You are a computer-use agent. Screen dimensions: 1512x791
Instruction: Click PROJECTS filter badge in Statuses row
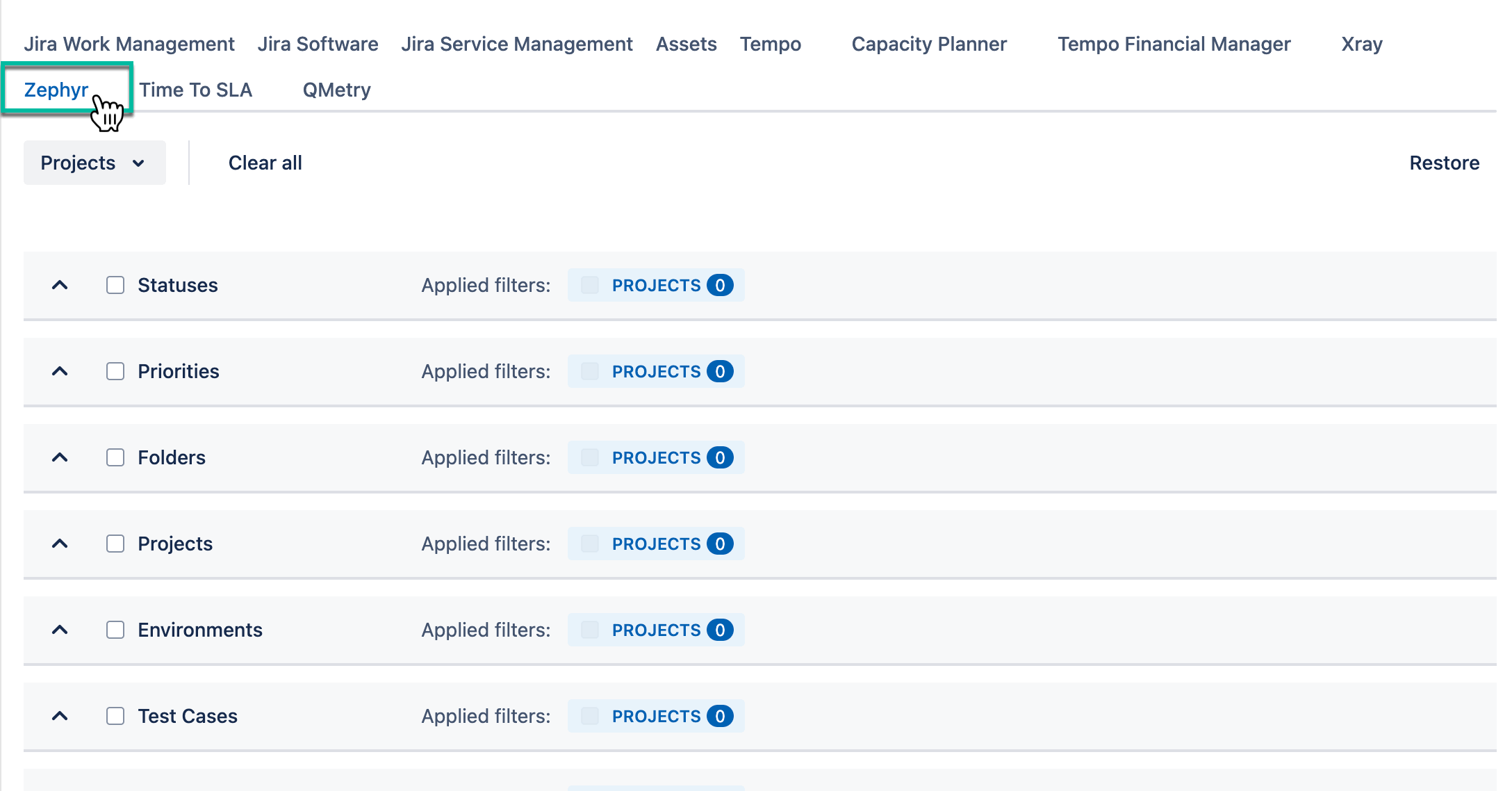(x=656, y=285)
